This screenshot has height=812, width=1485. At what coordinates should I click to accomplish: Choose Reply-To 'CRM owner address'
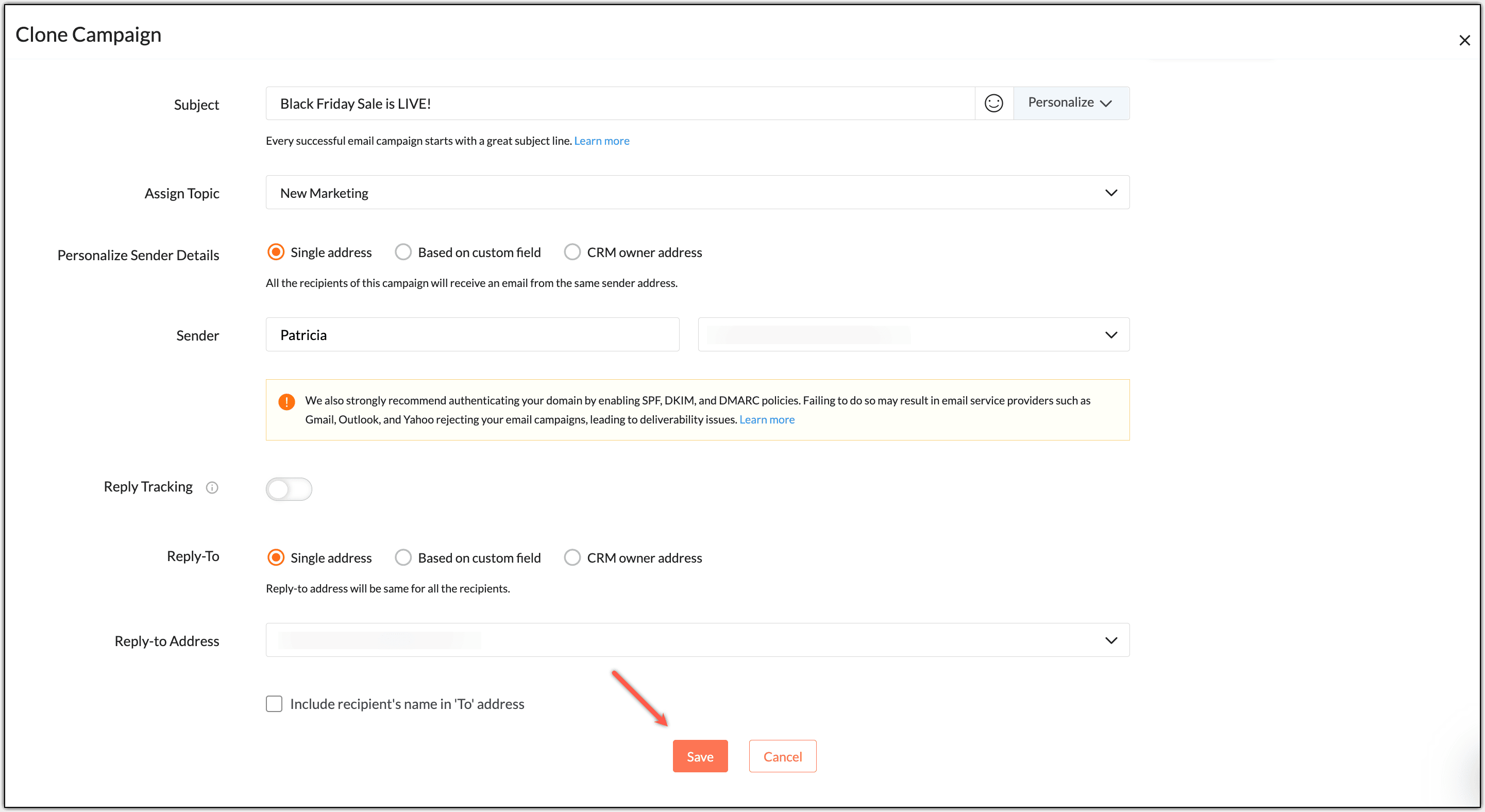(572, 558)
